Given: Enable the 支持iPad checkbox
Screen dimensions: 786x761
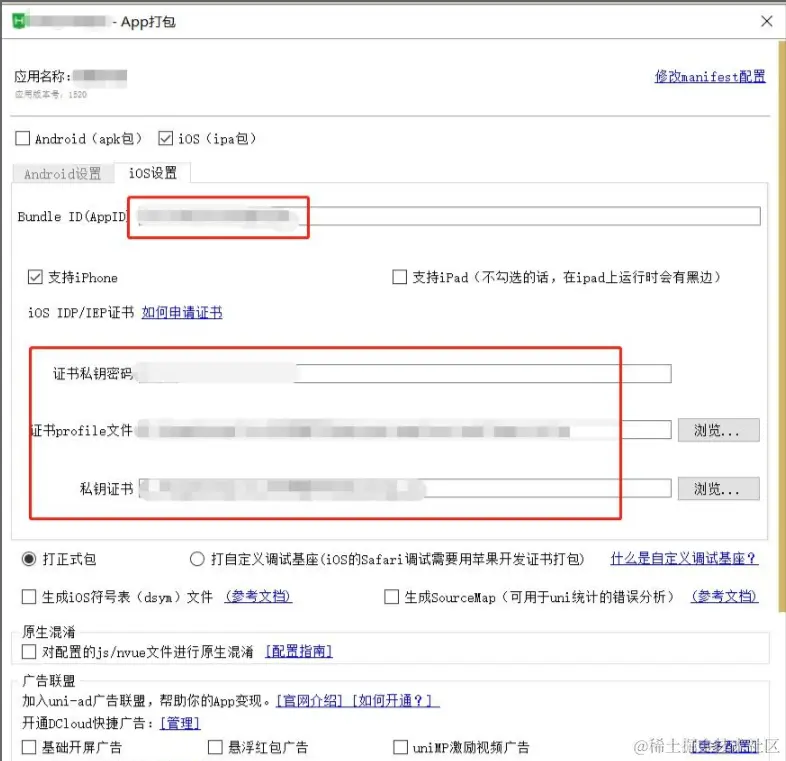Looking at the screenshot, I should 399,277.
